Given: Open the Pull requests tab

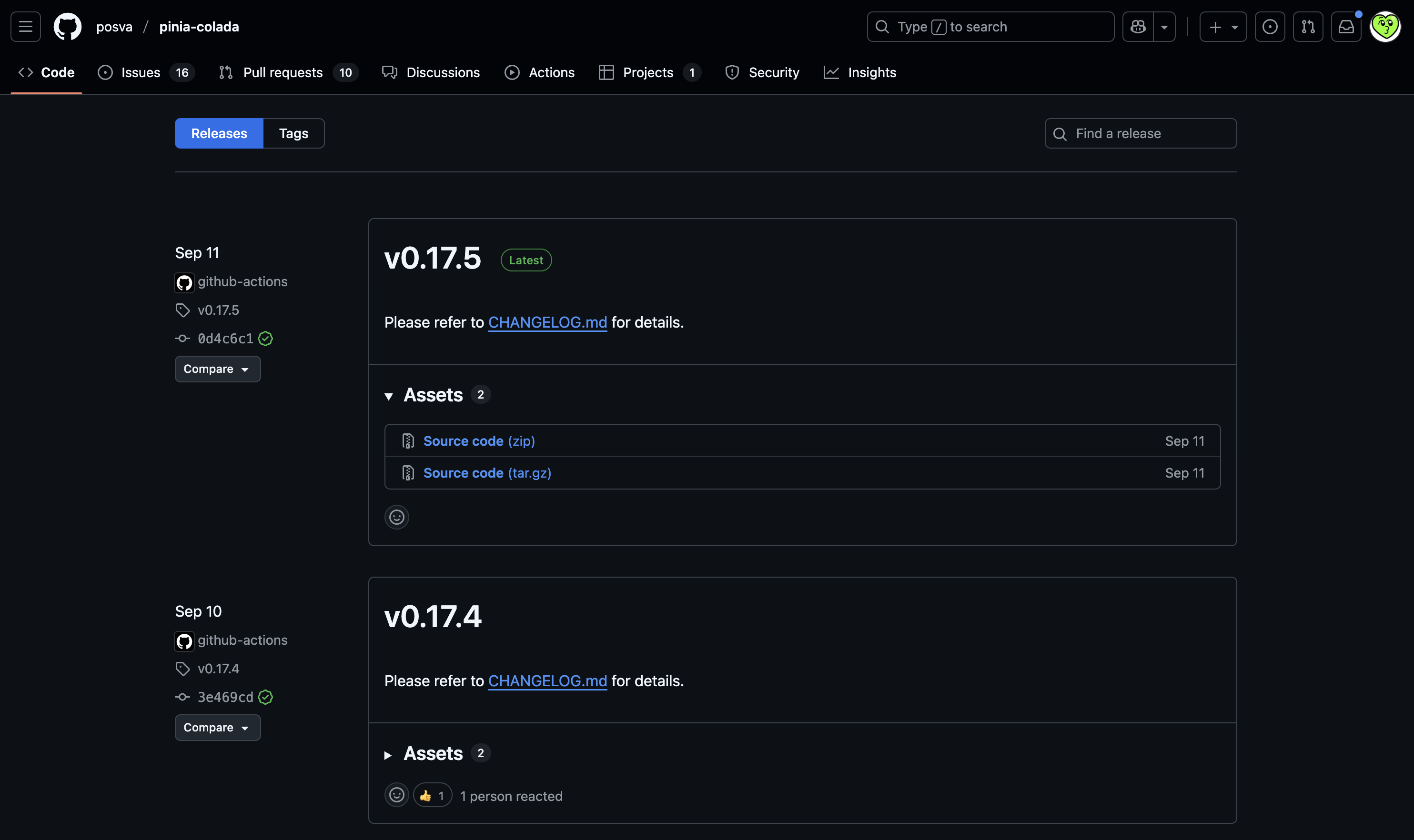Looking at the screenshot, I should click(x=288, y=72).
